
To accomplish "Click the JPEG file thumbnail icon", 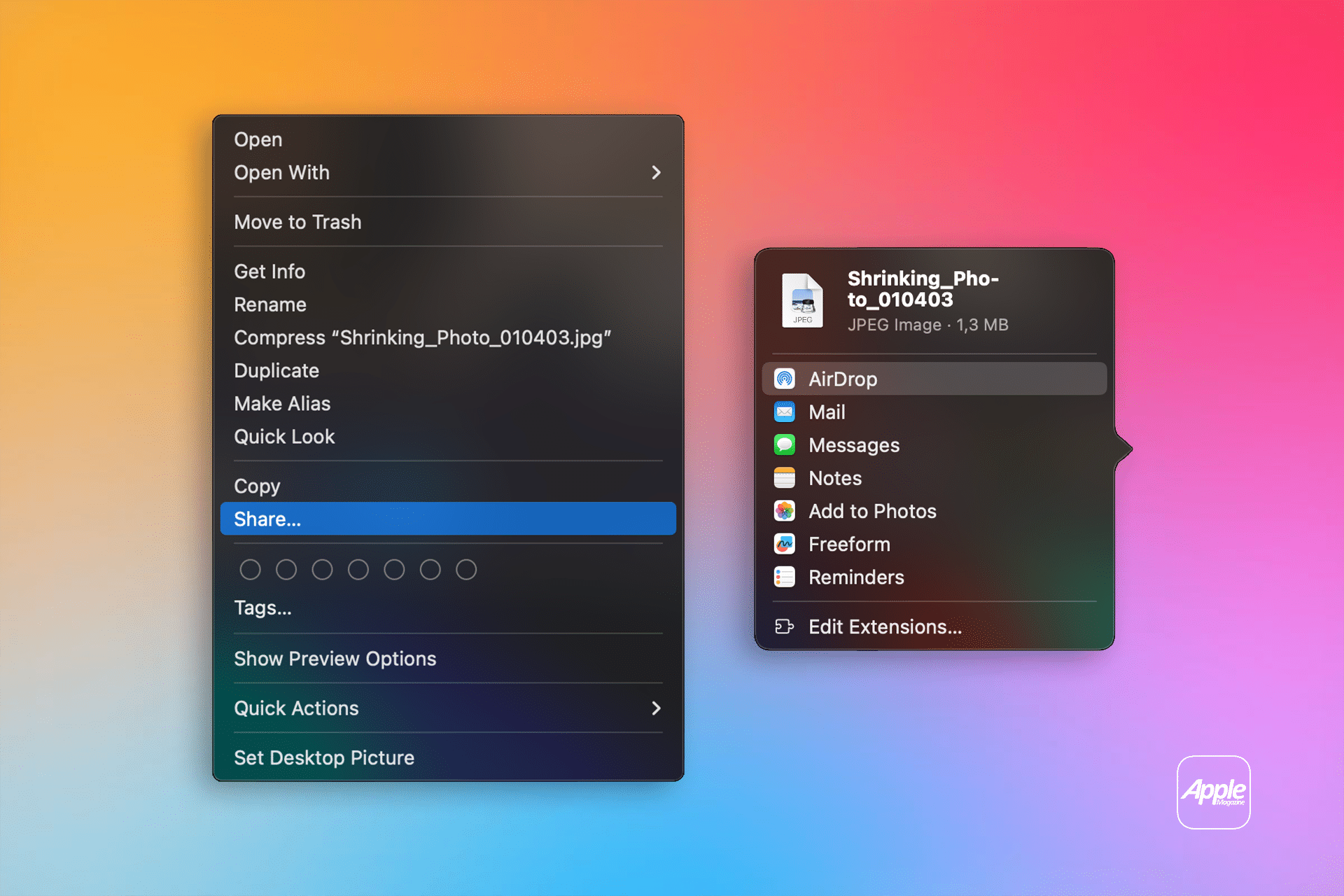I will coord(802,300).
